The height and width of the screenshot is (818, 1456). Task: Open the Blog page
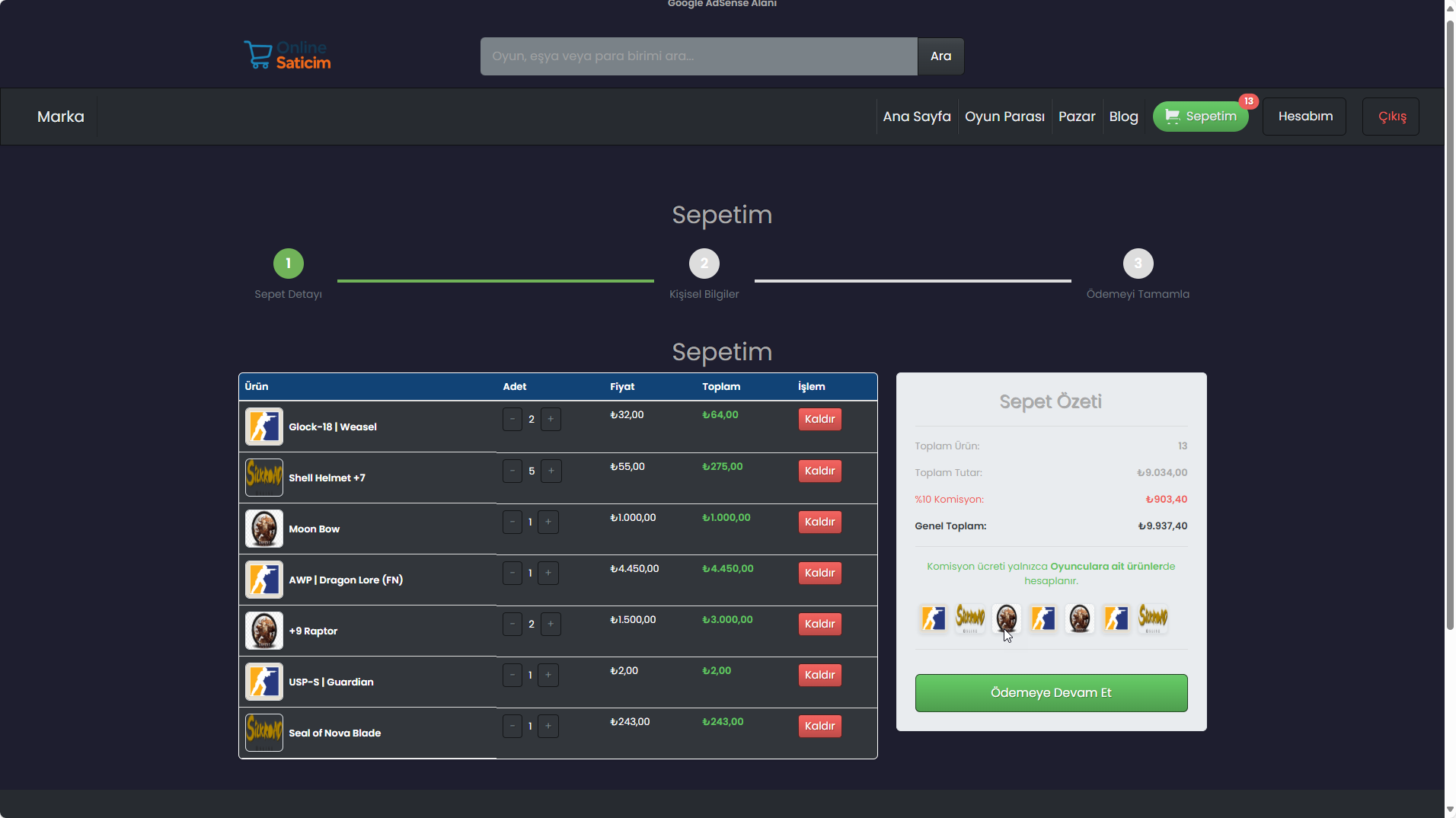1123,117
